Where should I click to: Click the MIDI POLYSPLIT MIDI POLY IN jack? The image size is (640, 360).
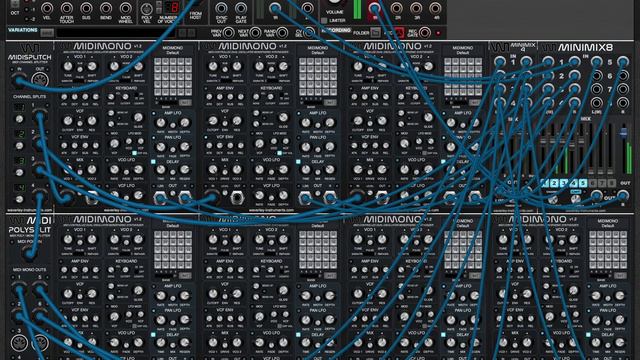pyautogui.click(x=29, y=254)
